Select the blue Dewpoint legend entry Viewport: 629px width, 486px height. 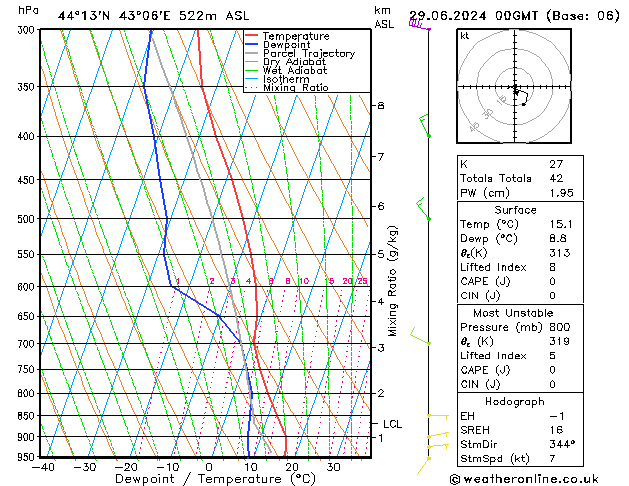click(x=290, y=45)
